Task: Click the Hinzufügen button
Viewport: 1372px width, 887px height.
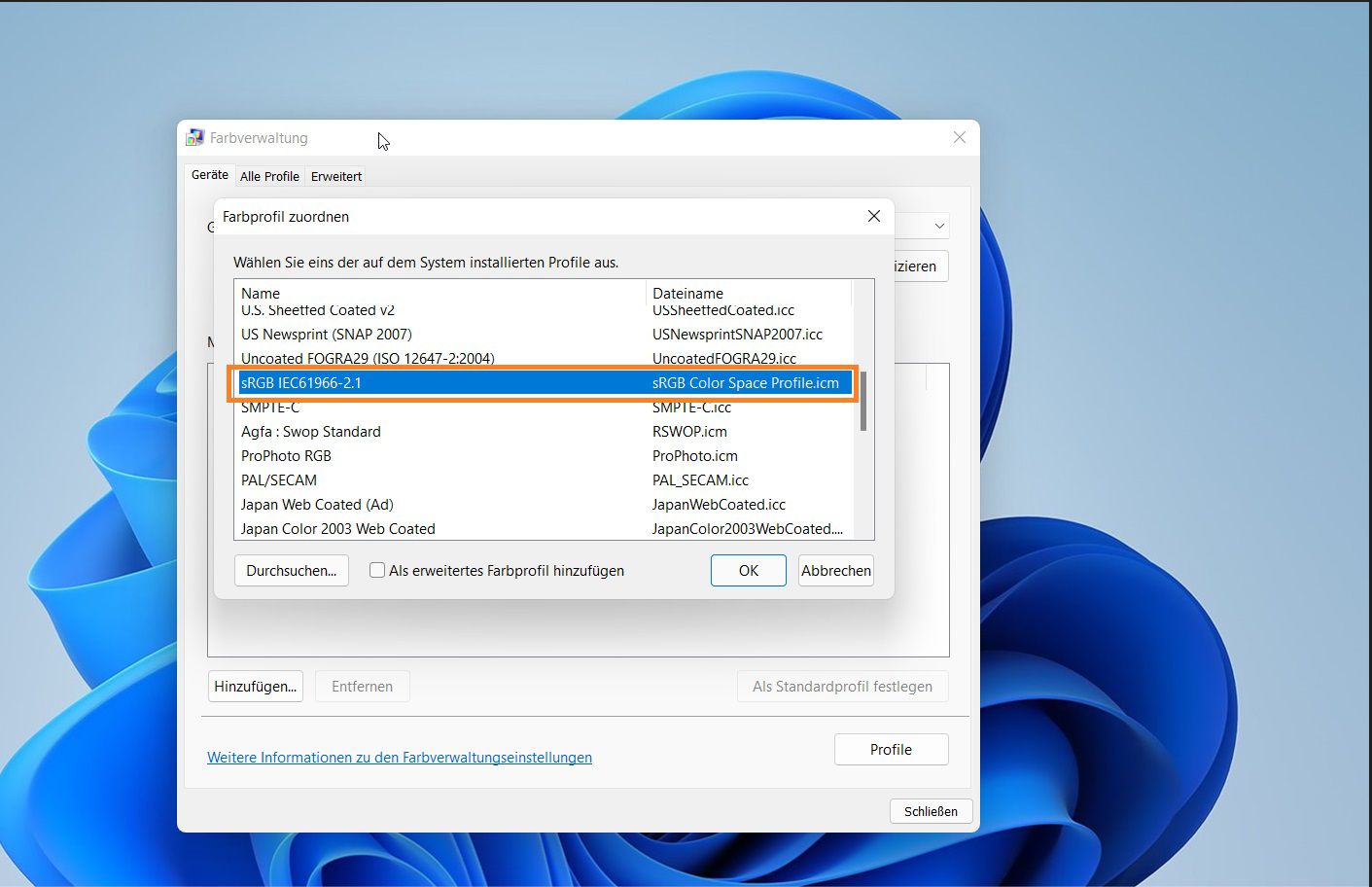Action: pos(255,686)
